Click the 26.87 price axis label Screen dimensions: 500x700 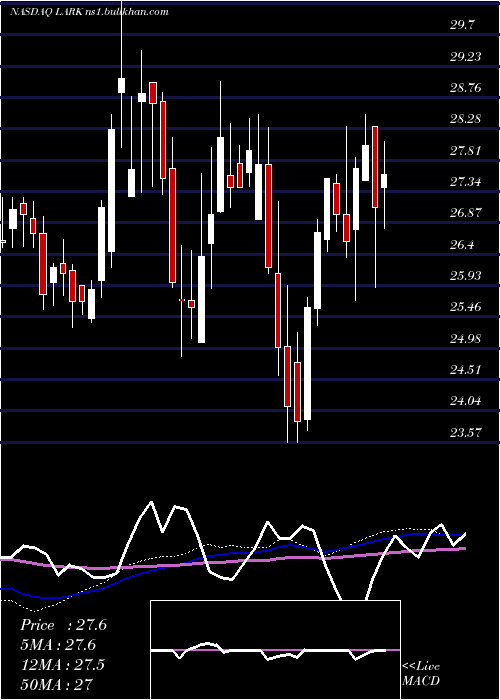coord(465,213)
